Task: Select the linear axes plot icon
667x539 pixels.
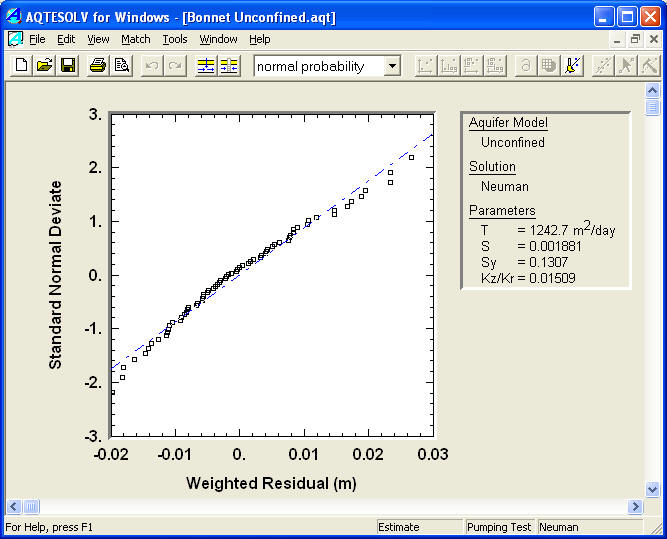Action: tap(425, 66)
